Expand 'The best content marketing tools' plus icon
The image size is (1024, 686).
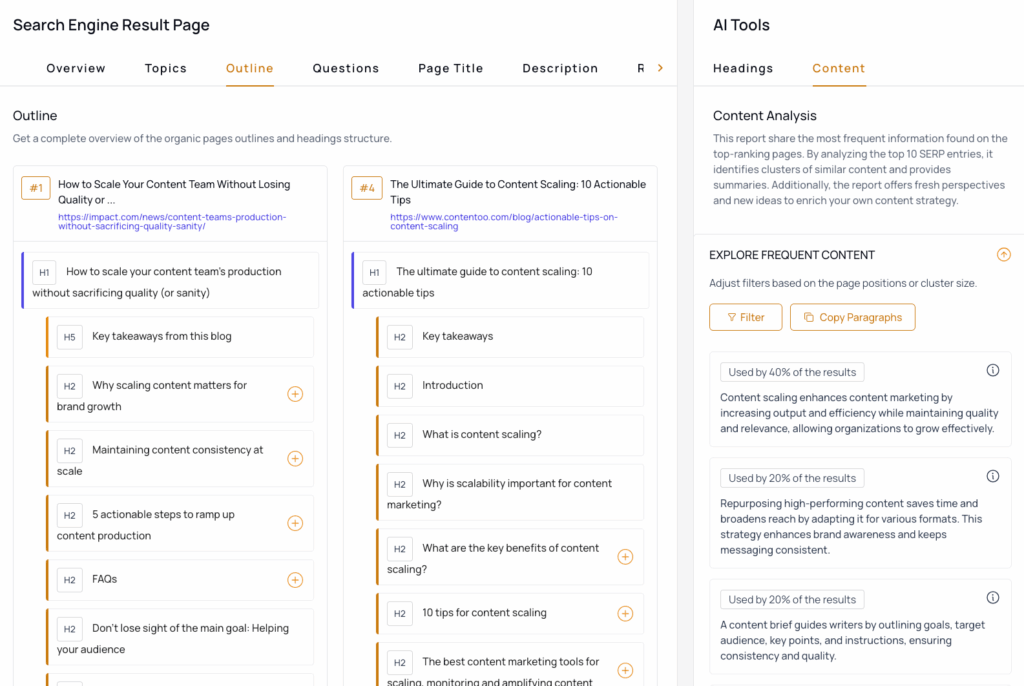pos(625,670)
